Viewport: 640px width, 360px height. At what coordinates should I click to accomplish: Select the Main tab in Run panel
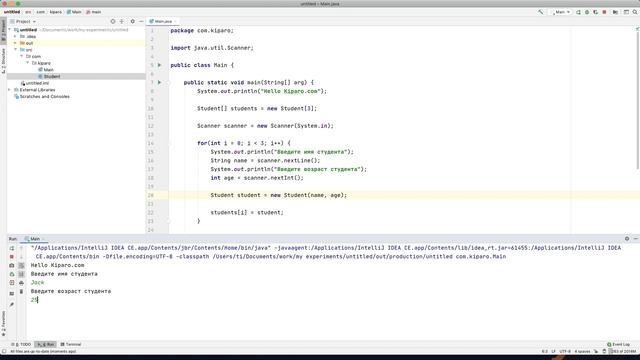pyautogui.click(x=34, y=239)
